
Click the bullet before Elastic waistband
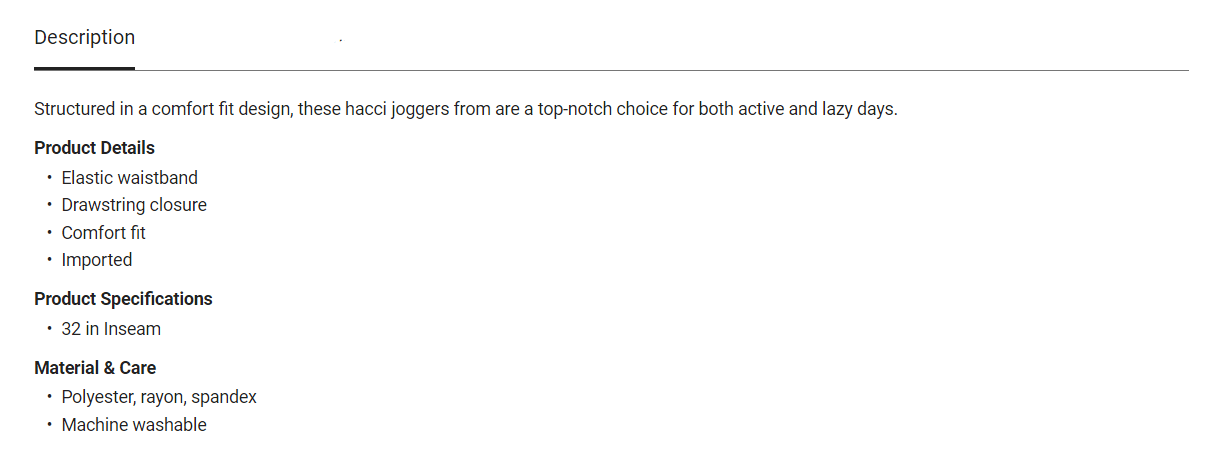coord(49,178)
